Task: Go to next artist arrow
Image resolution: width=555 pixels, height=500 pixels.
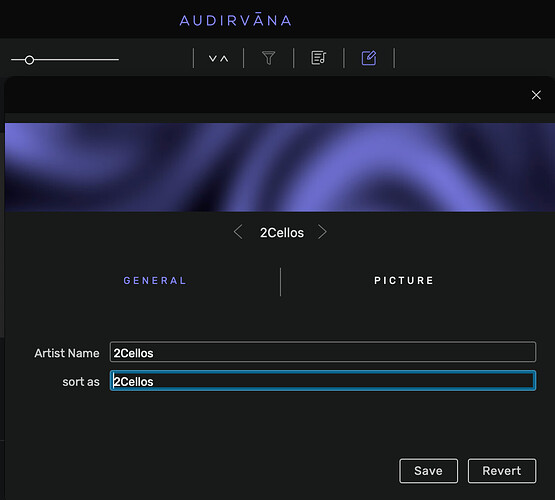Action: click(x=322, y=232)
